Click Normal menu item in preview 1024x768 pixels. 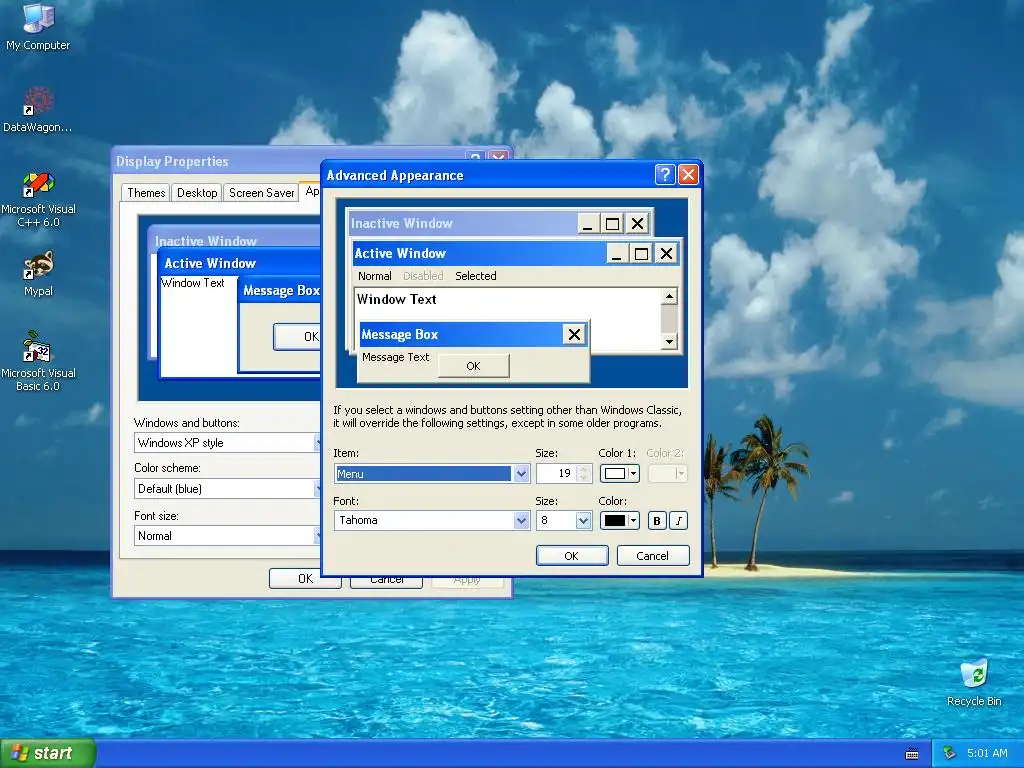pos(374,276)
